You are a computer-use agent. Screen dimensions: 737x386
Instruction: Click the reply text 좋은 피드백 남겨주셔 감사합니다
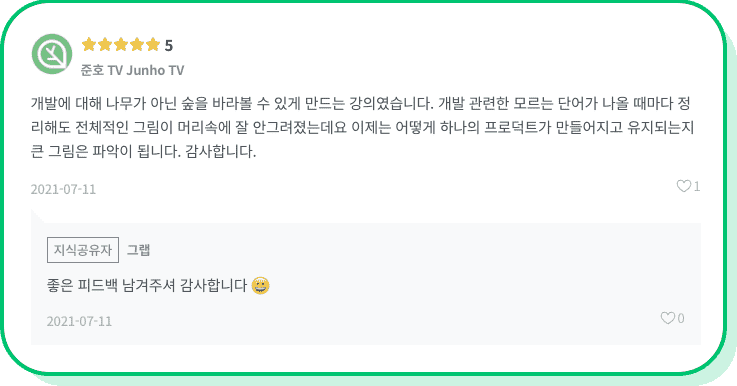tap(147, 285)
